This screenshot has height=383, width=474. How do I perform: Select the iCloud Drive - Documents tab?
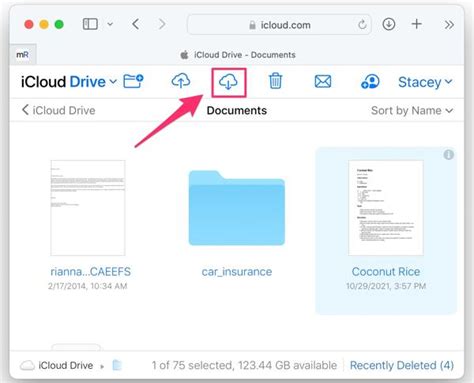pyautogui.click(x=238, y=55)
